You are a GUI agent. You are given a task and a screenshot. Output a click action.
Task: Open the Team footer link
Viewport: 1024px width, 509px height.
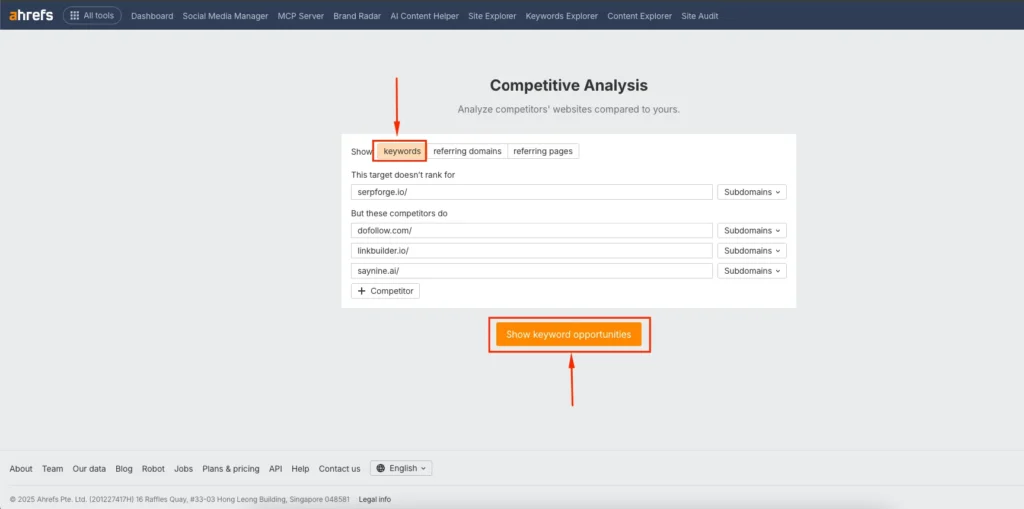tap(53, 468)
